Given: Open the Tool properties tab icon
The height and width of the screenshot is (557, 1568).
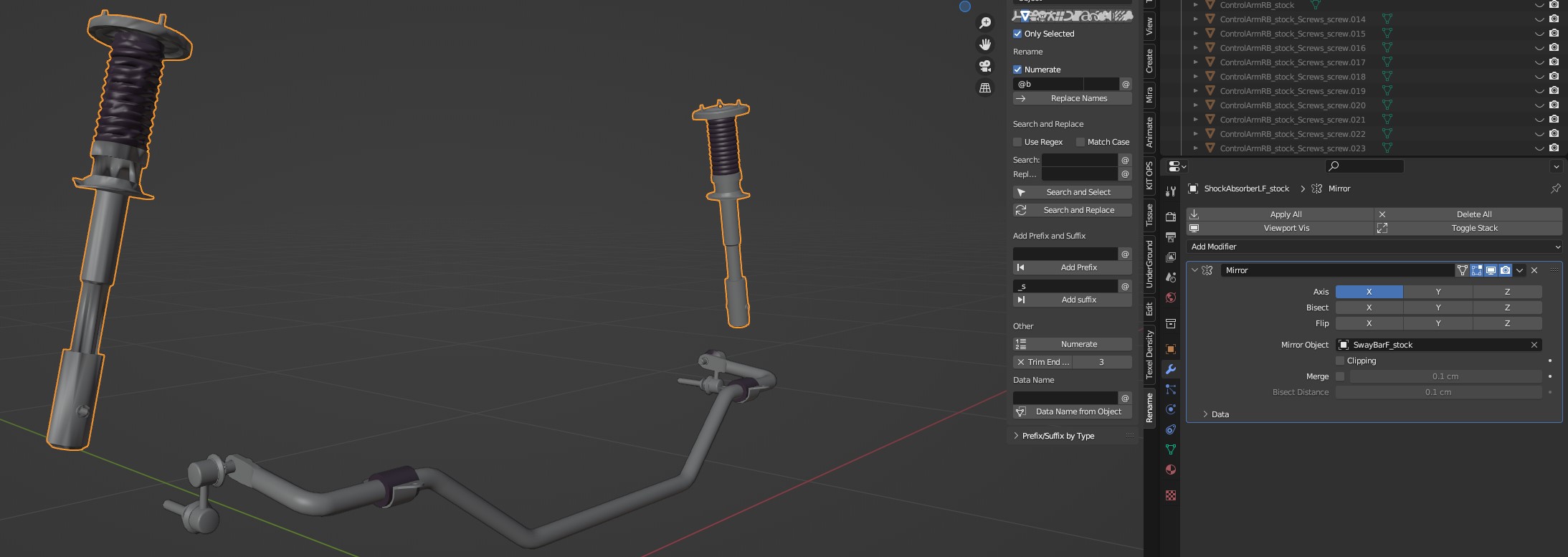Looking at the screenshot, I should (x=1171, y=191).
